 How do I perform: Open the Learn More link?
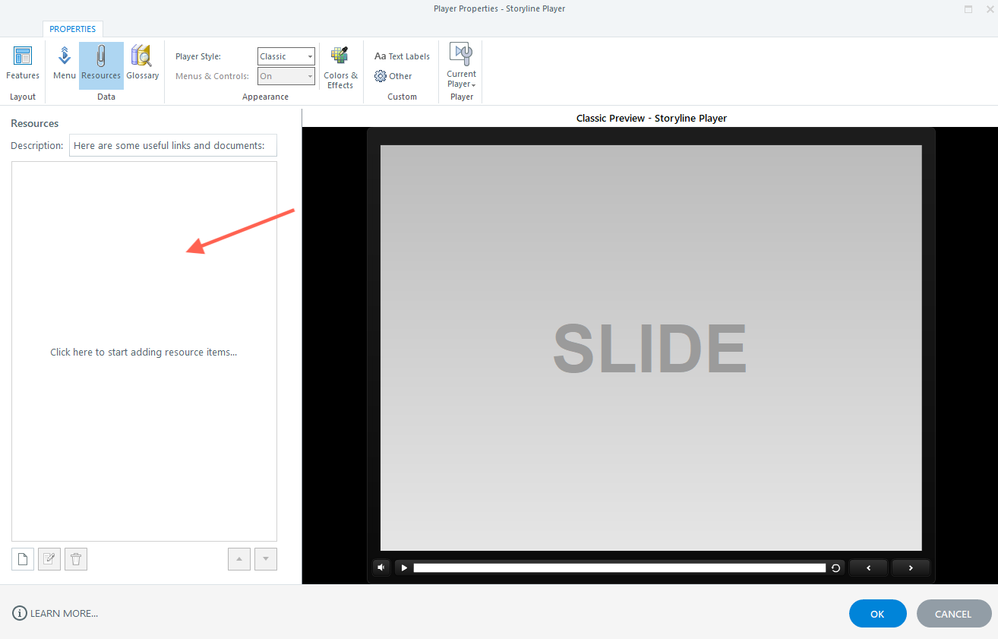pyautogui.click(x=55, y=613)
